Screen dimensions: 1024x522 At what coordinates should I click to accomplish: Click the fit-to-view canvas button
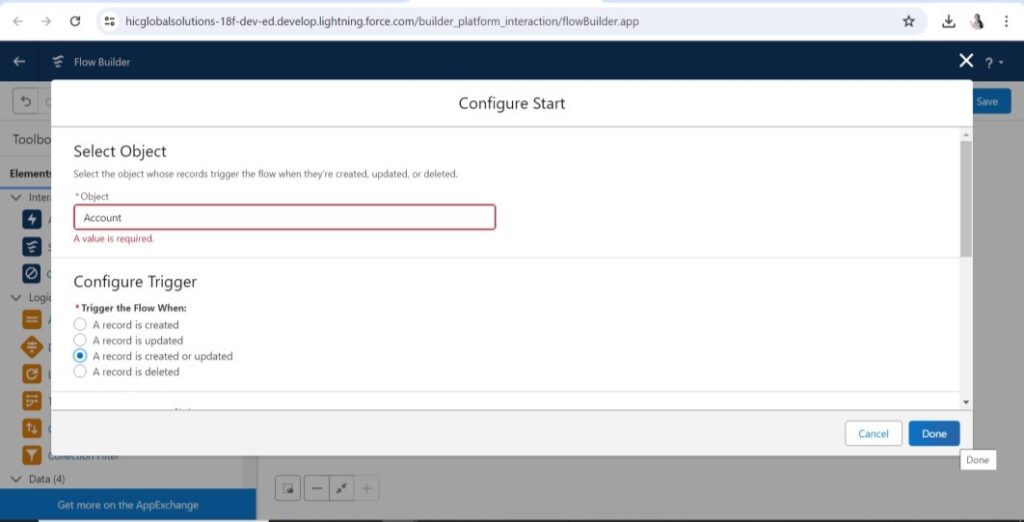point(342,488)
